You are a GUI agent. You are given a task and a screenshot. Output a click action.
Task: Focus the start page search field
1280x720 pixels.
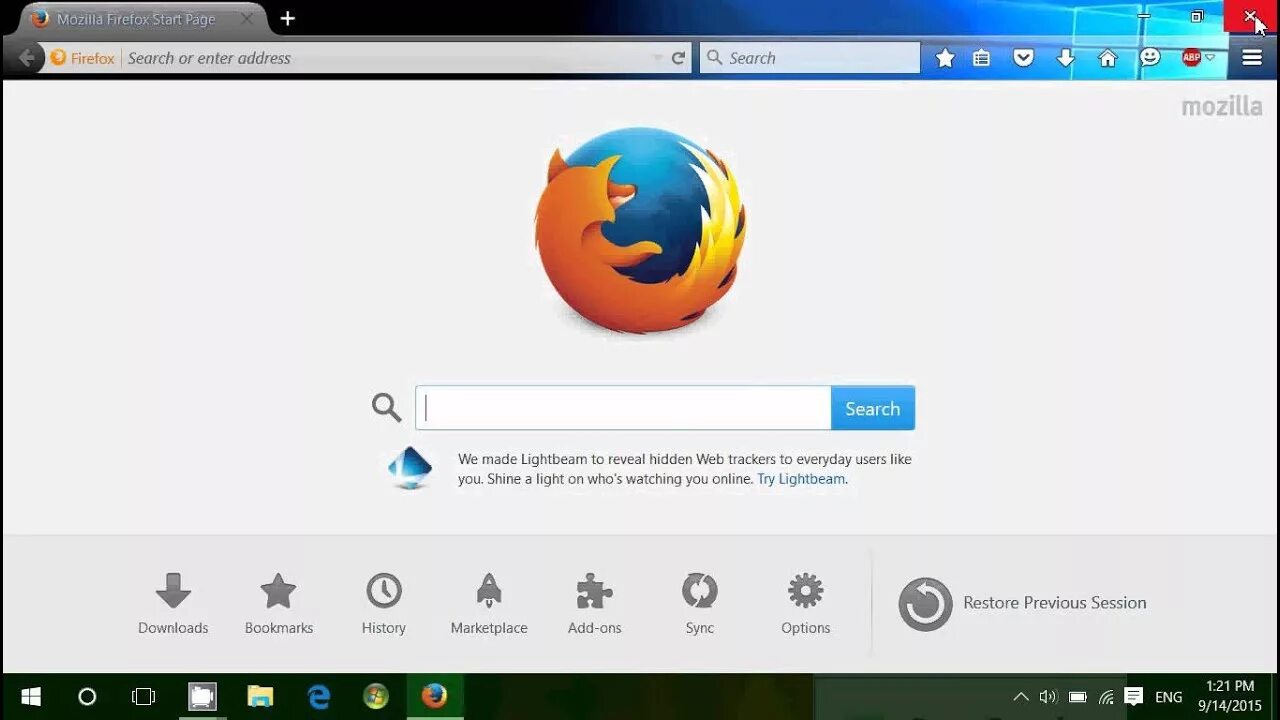click(x=623, y=408)
